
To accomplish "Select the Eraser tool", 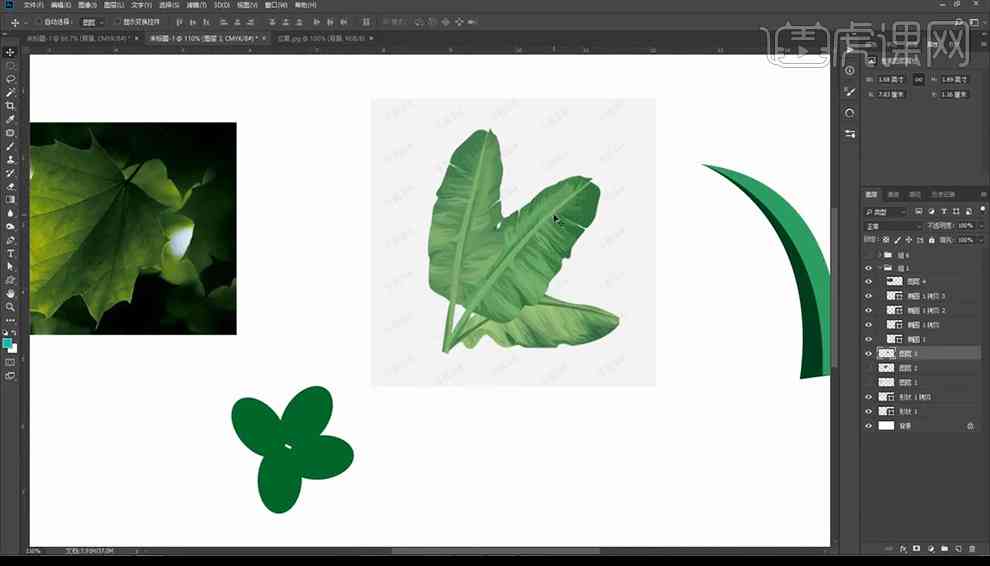I will pos(10,186).
